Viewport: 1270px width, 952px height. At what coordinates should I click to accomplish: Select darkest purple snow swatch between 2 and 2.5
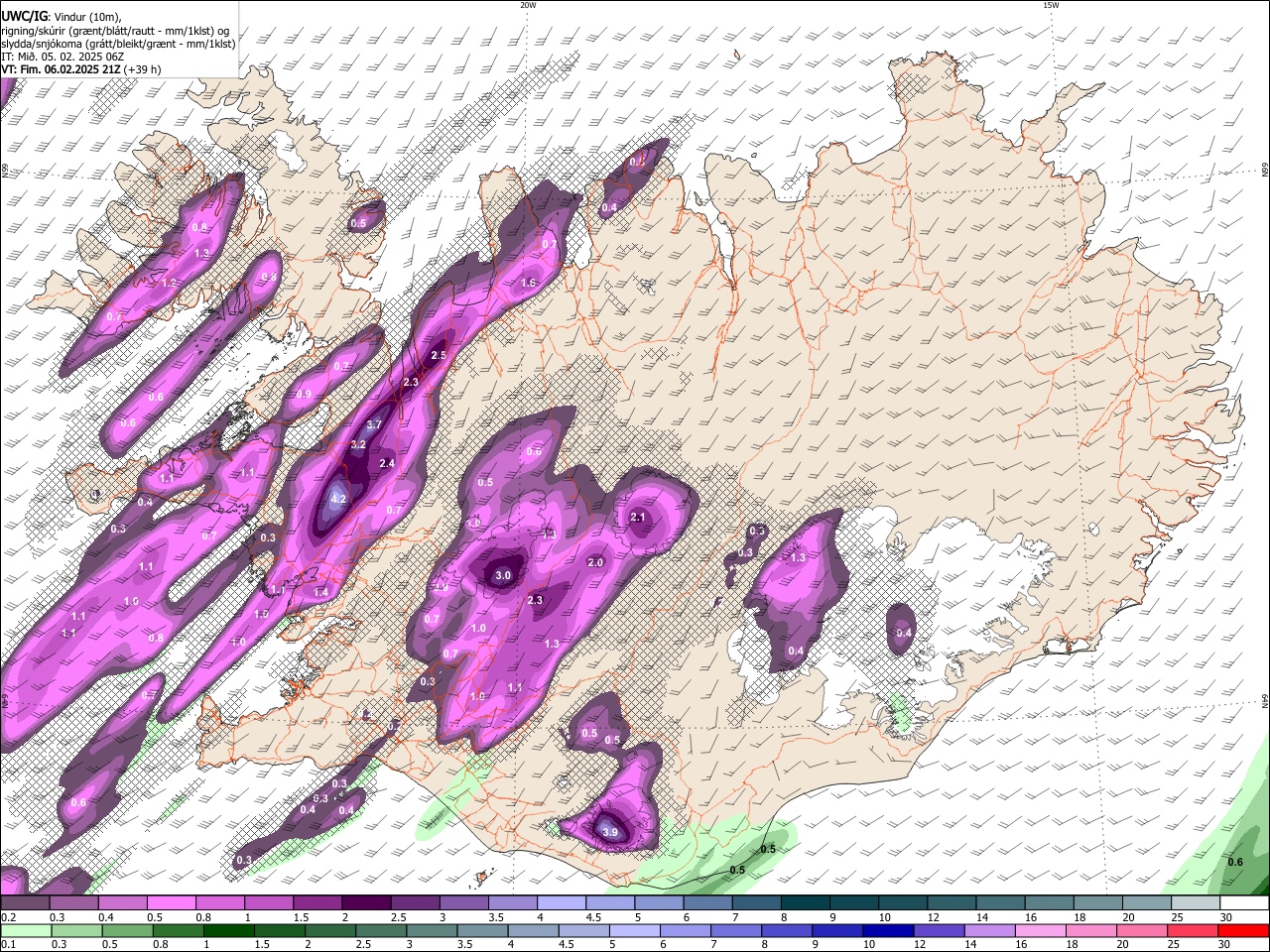click(366, 903)
